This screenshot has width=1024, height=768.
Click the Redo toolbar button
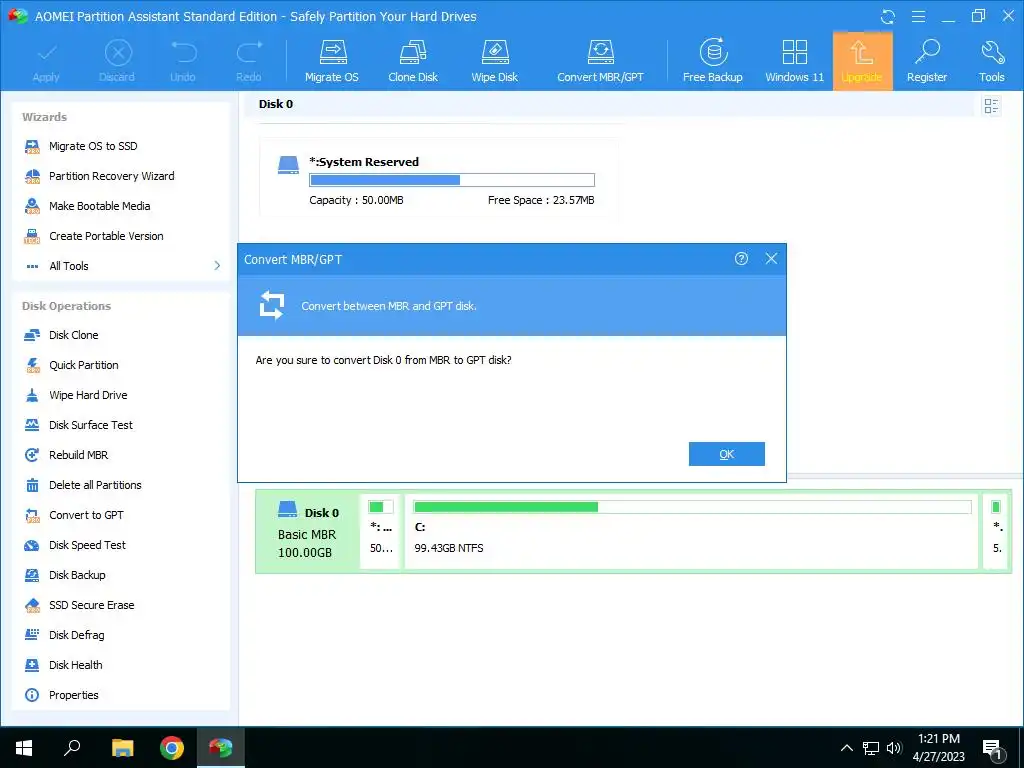pos(249,61)
